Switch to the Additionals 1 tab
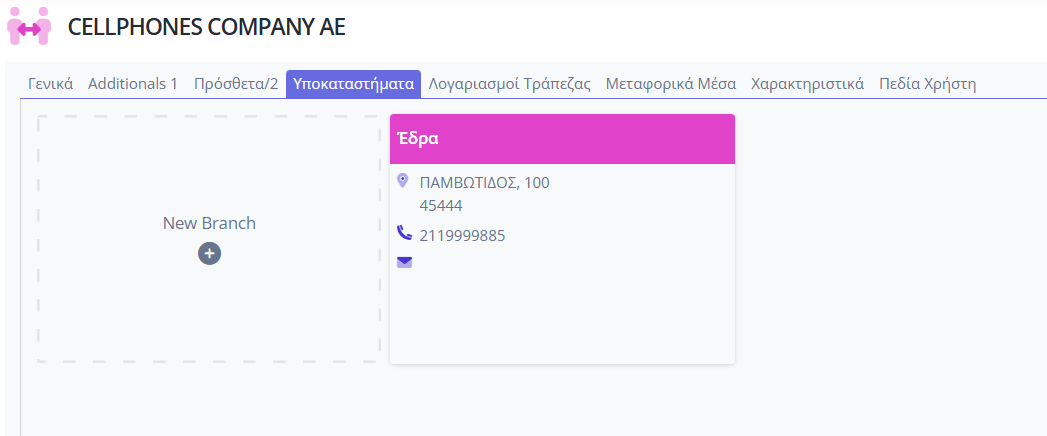The image size is (1047, 436). [133, 84]
